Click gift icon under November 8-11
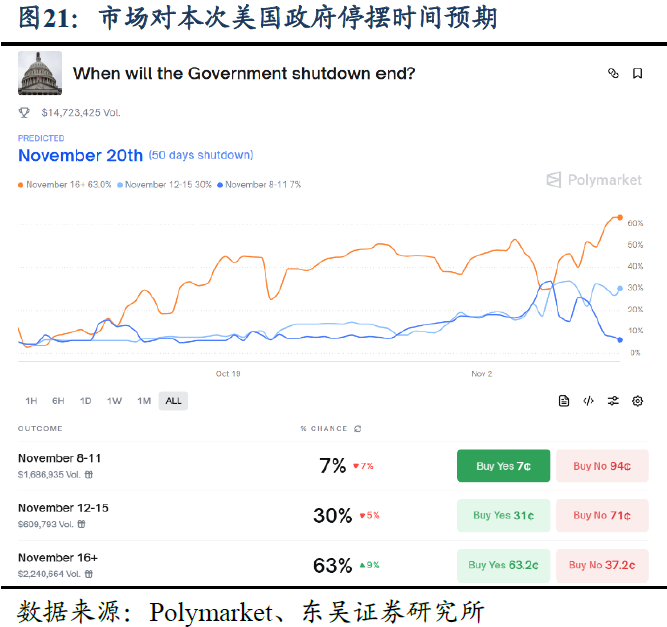 point(85,475)
